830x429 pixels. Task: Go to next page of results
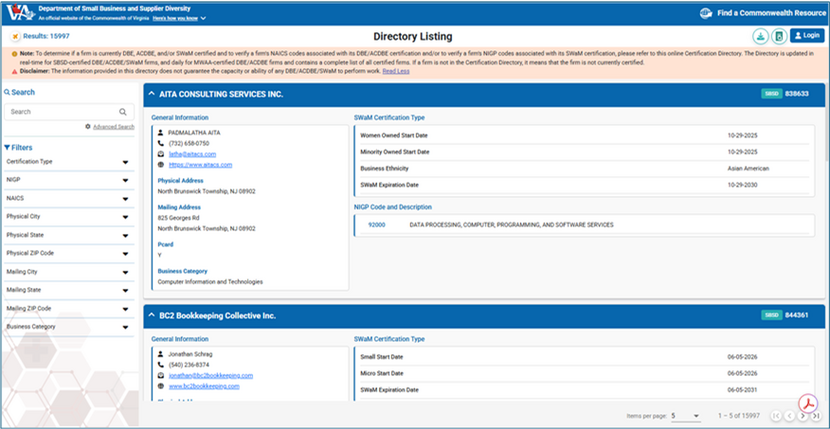[802, 416]
